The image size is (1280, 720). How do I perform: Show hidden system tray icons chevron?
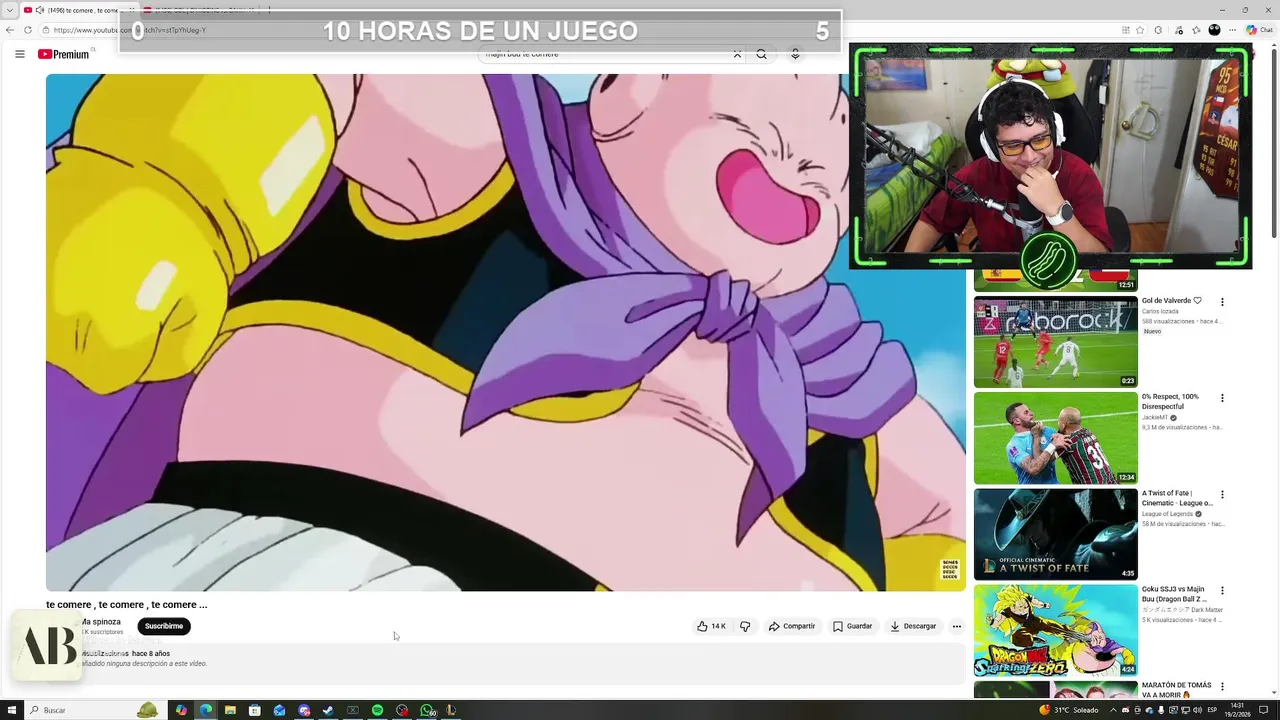pyautogui.click(x=1111, y=710)
